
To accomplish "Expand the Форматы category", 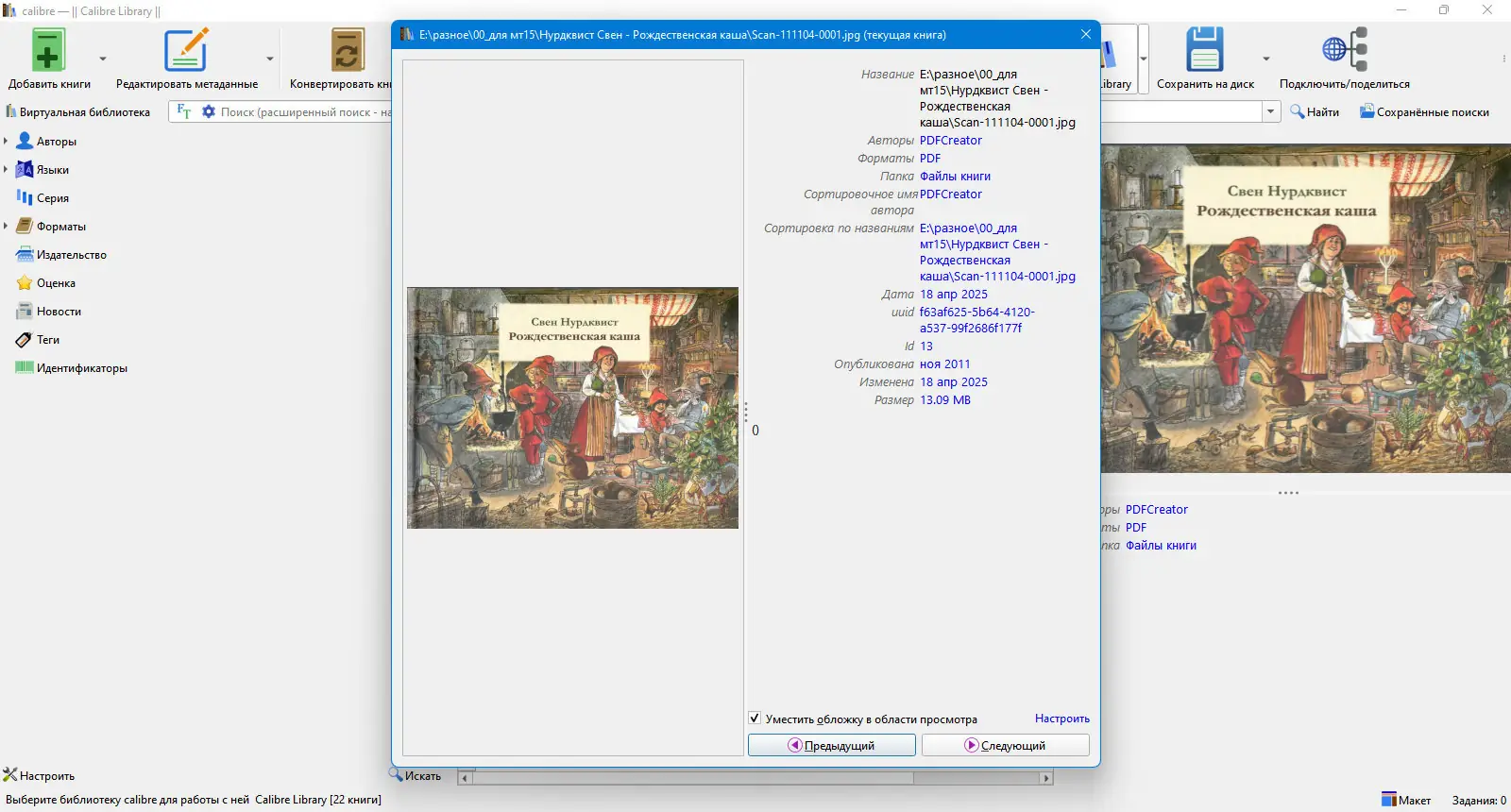I will [6, 227].
